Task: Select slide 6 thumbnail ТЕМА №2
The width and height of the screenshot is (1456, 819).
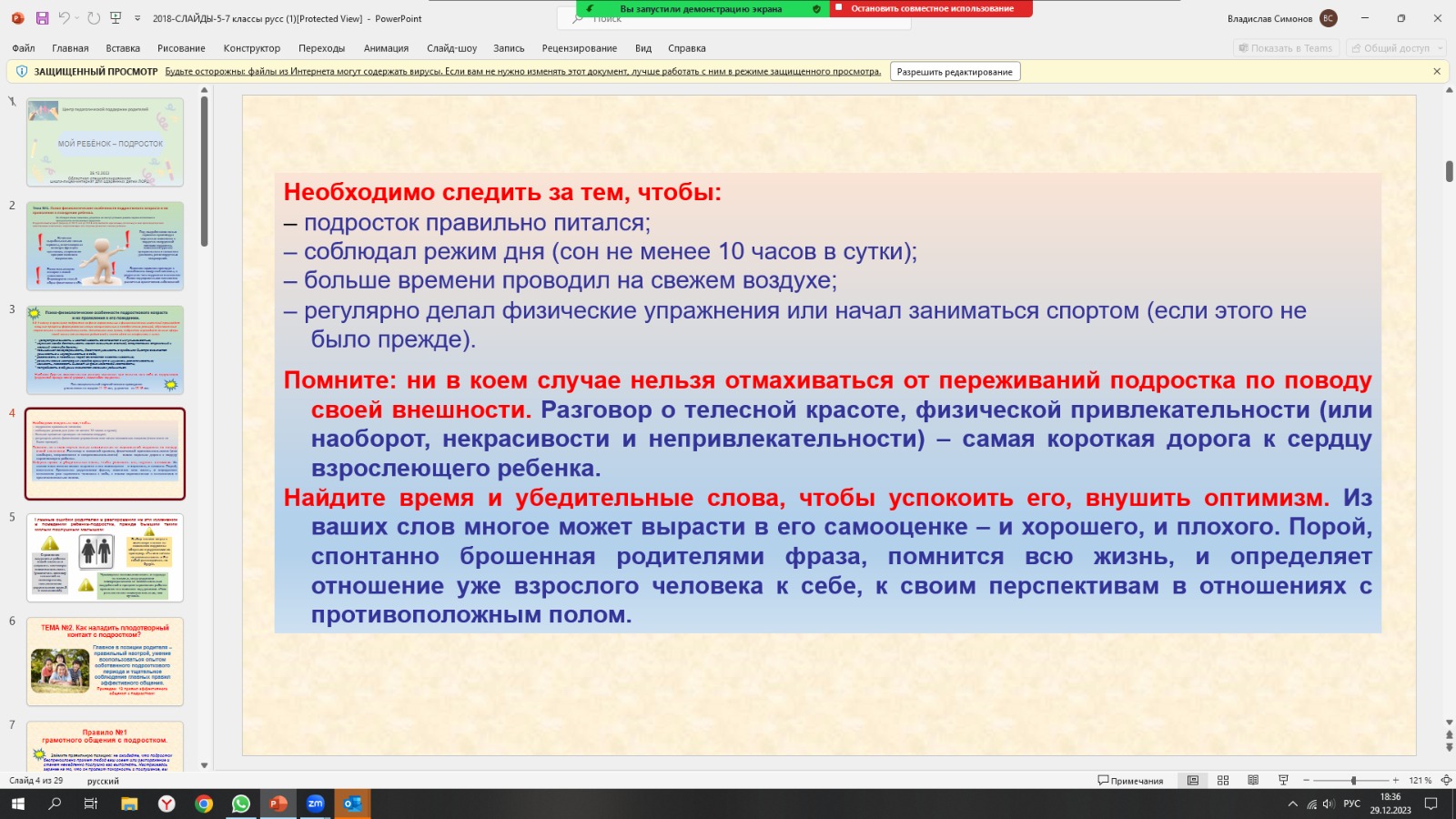Action: pyautogui.click(x=105, y=662)
